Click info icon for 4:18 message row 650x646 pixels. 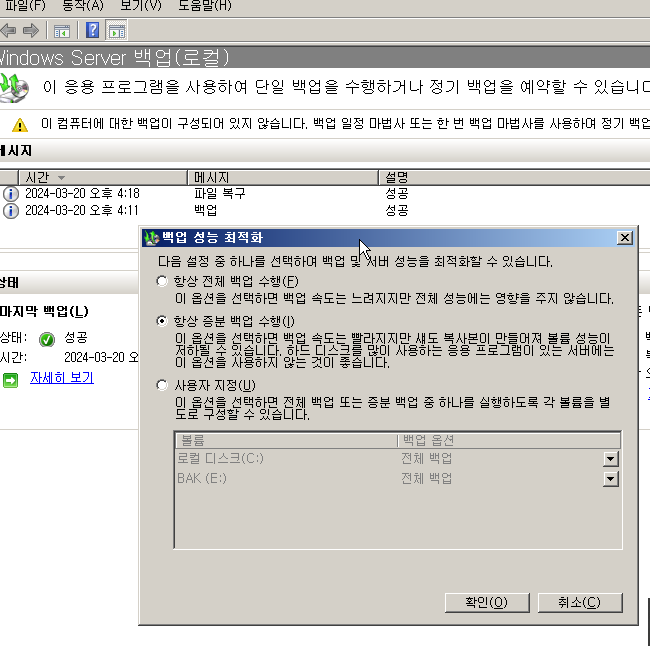click(x=11, y=194)
